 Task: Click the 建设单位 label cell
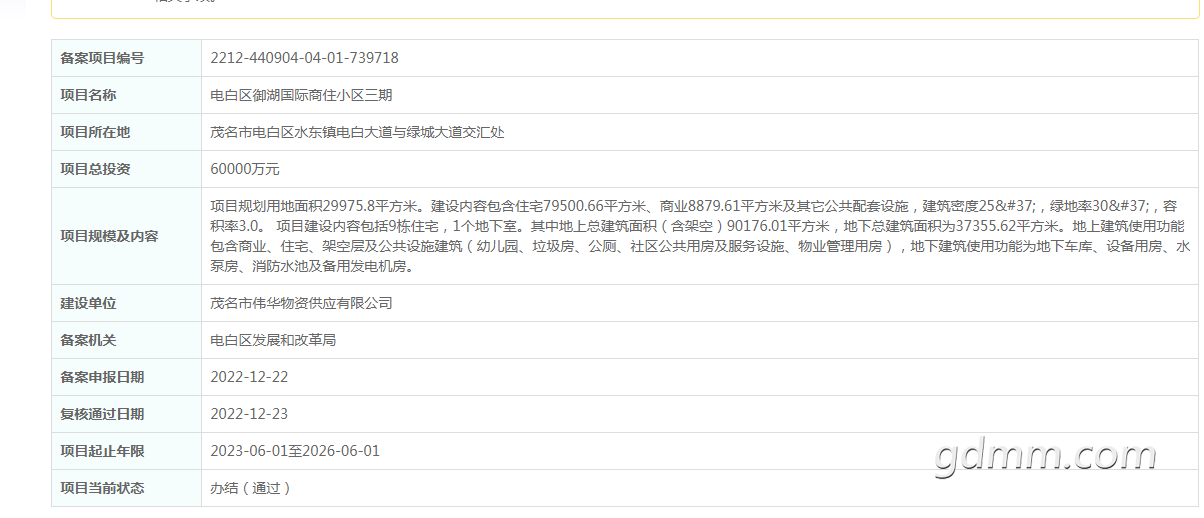pos(126,303)
